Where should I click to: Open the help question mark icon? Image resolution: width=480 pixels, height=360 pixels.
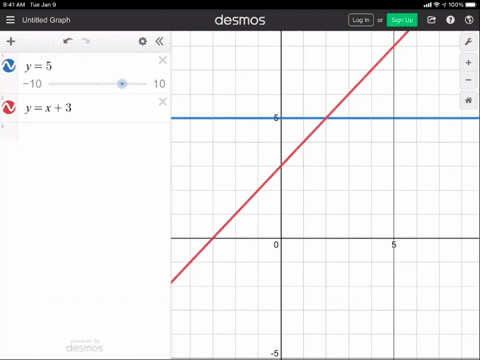click(x=450, y=20)
